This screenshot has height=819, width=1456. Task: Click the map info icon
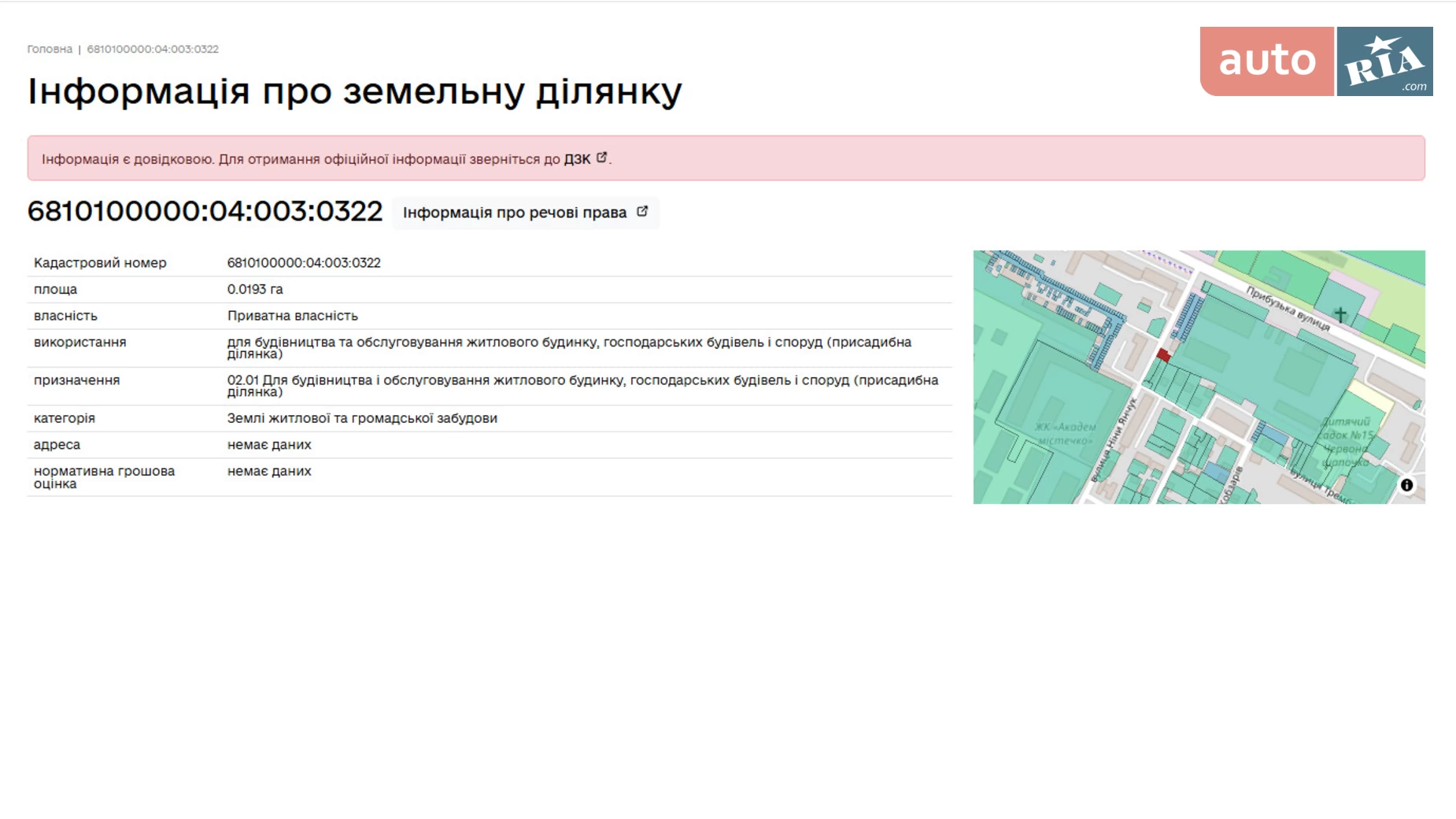click(x=1406, y=485)
